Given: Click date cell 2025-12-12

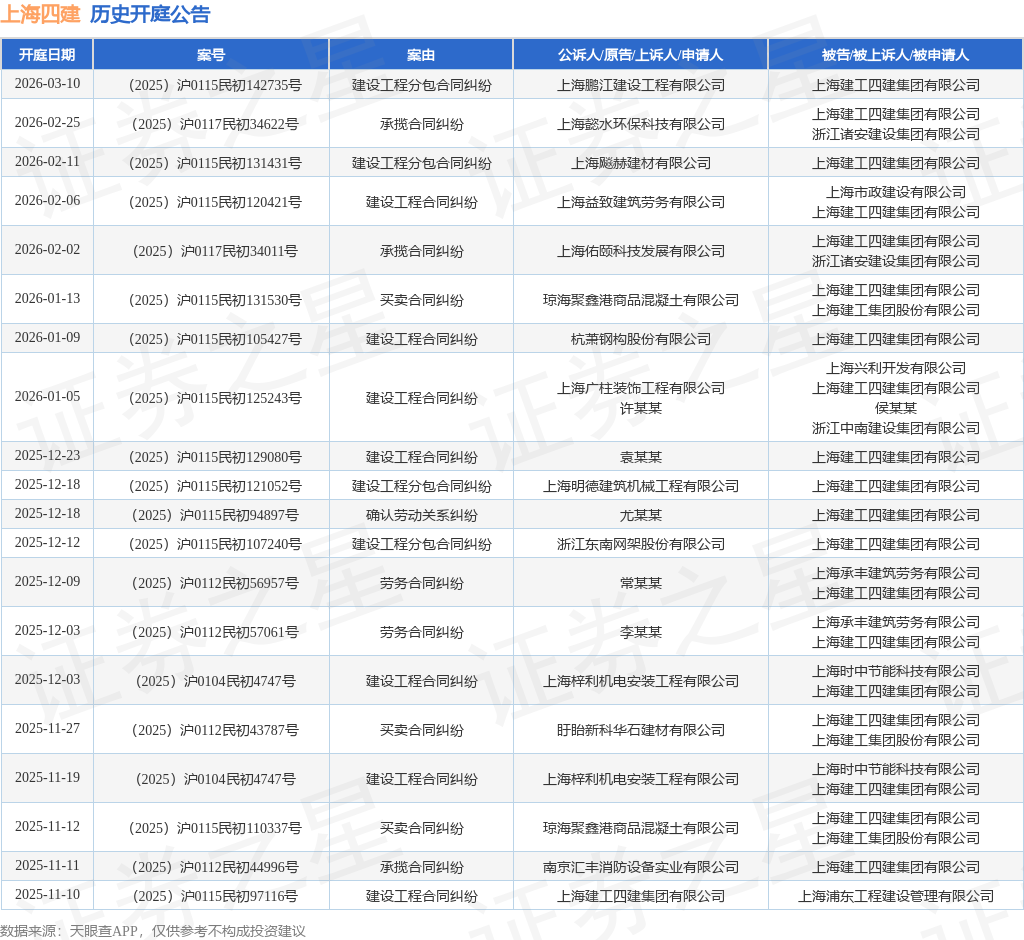Looking at the screenshot, I should [x=48, y=543].
